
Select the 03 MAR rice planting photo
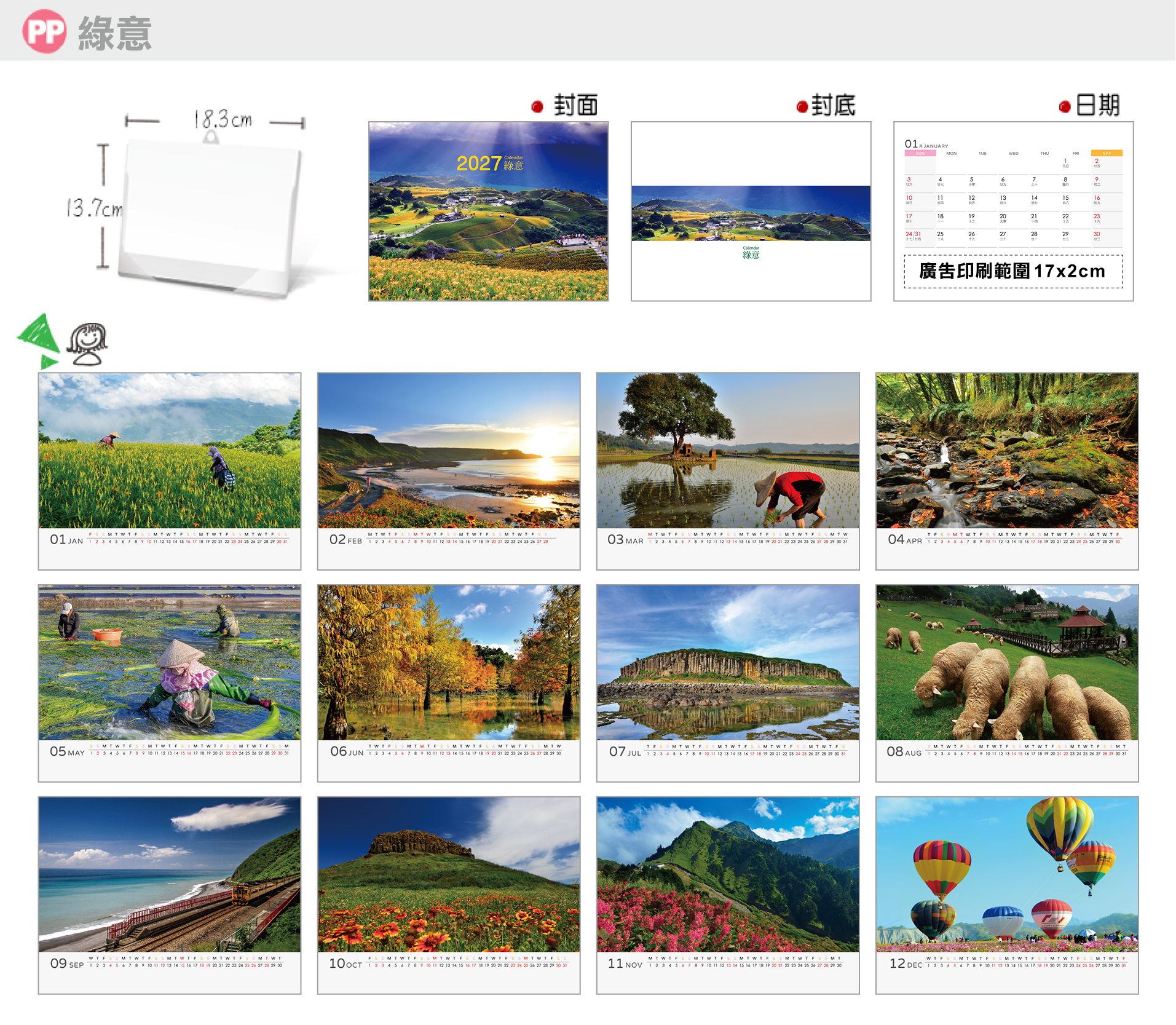pos(728,451)
